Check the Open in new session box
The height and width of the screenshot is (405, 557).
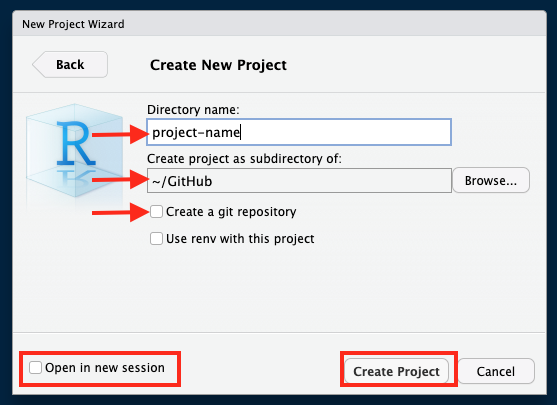pos(36,367)
